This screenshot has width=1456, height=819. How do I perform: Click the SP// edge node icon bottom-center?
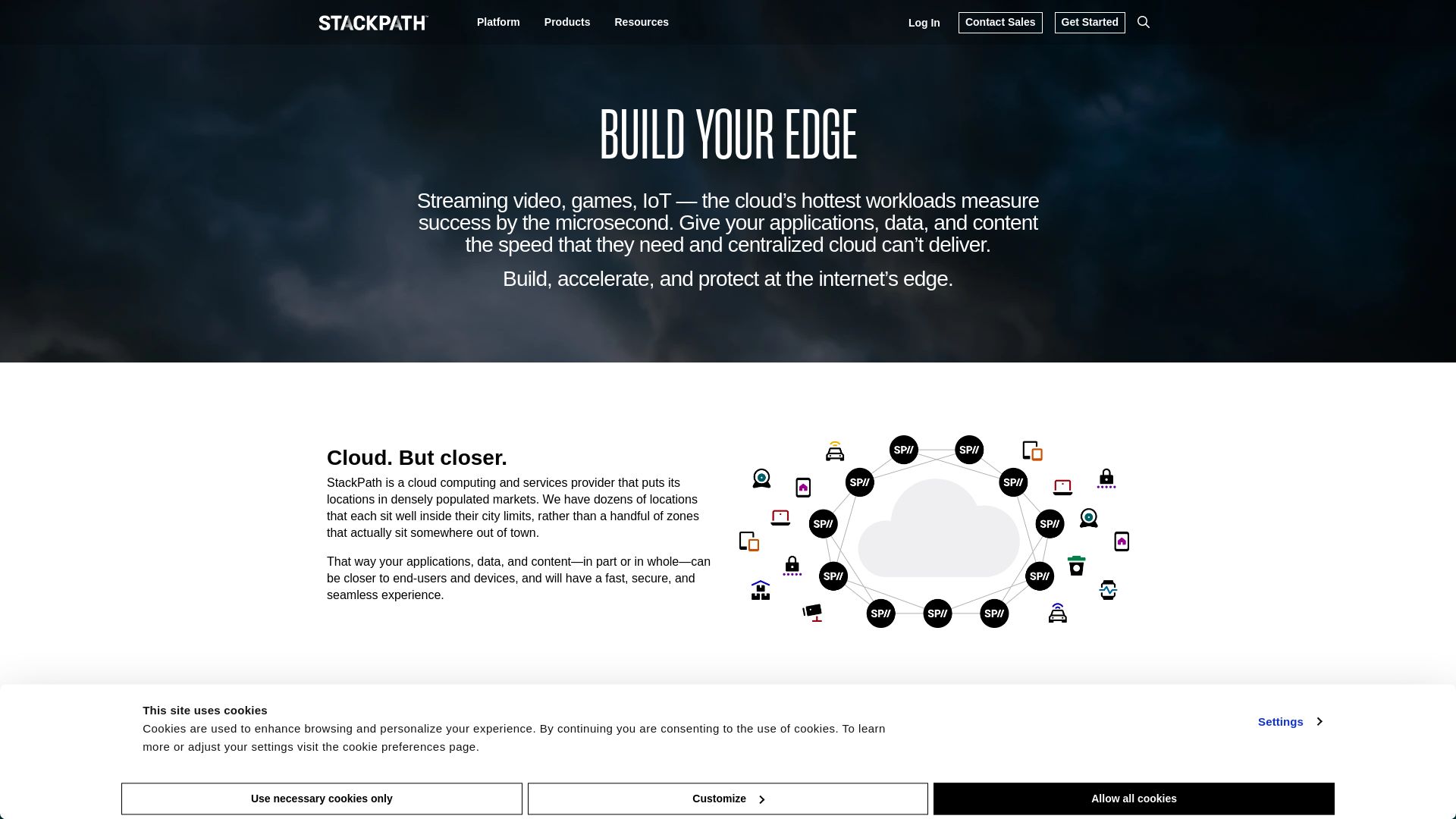coord(936,613)
